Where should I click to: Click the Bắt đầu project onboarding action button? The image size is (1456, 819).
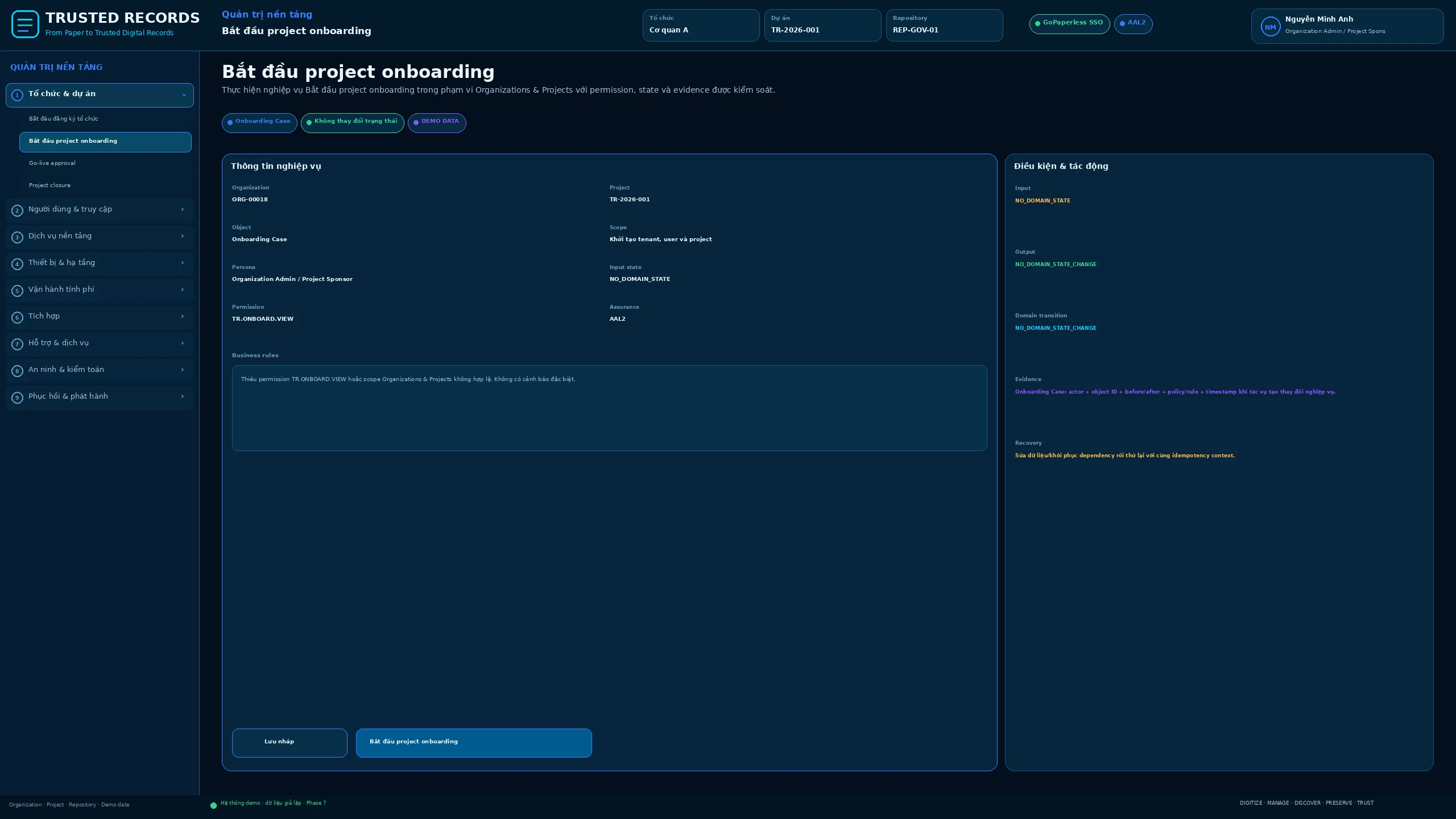pos(474,743)
